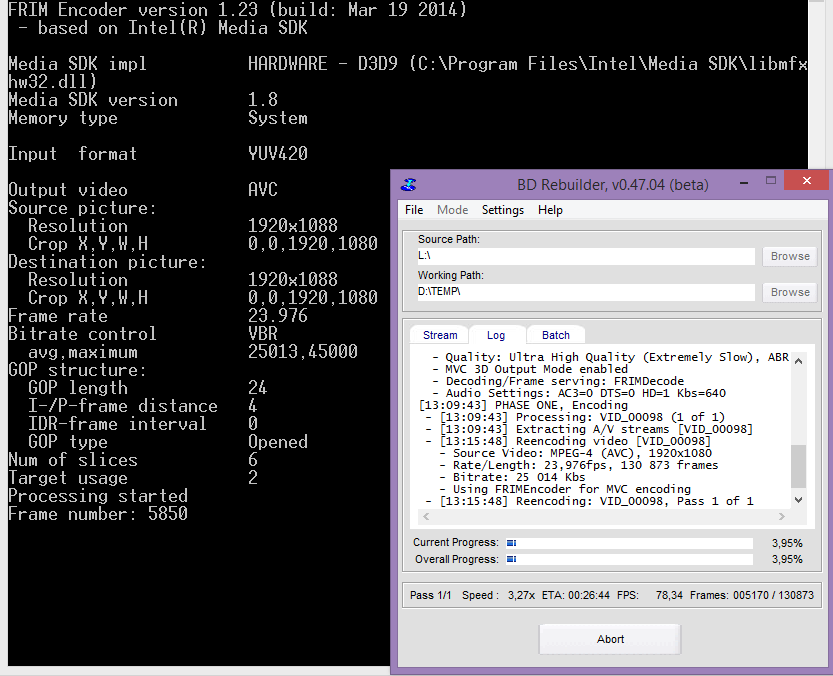The width and height of the screenshot is (833, 676).
Task: Click the BD Rebuilder app icon in title bar
Action: click(408, 184)
